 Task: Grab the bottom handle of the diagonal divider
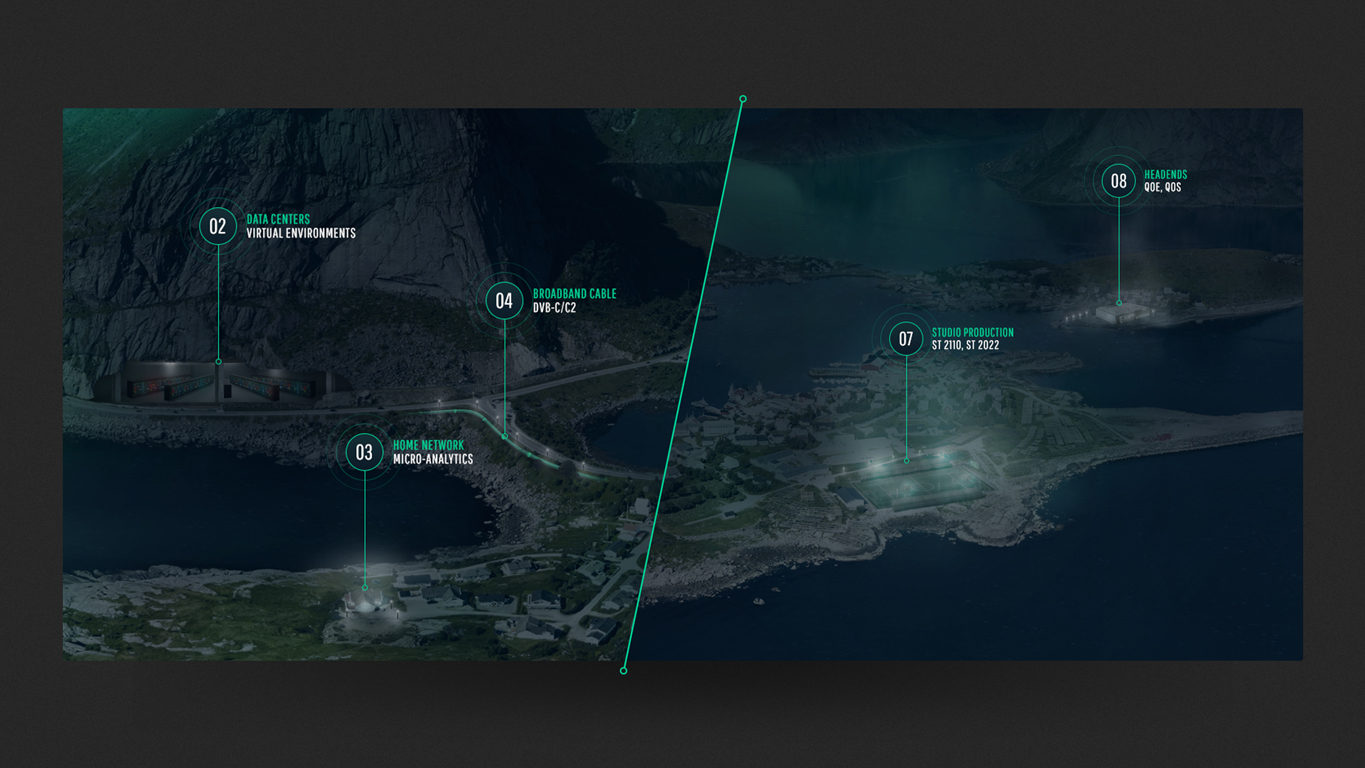pyautogui.click(x=624, y=671)
